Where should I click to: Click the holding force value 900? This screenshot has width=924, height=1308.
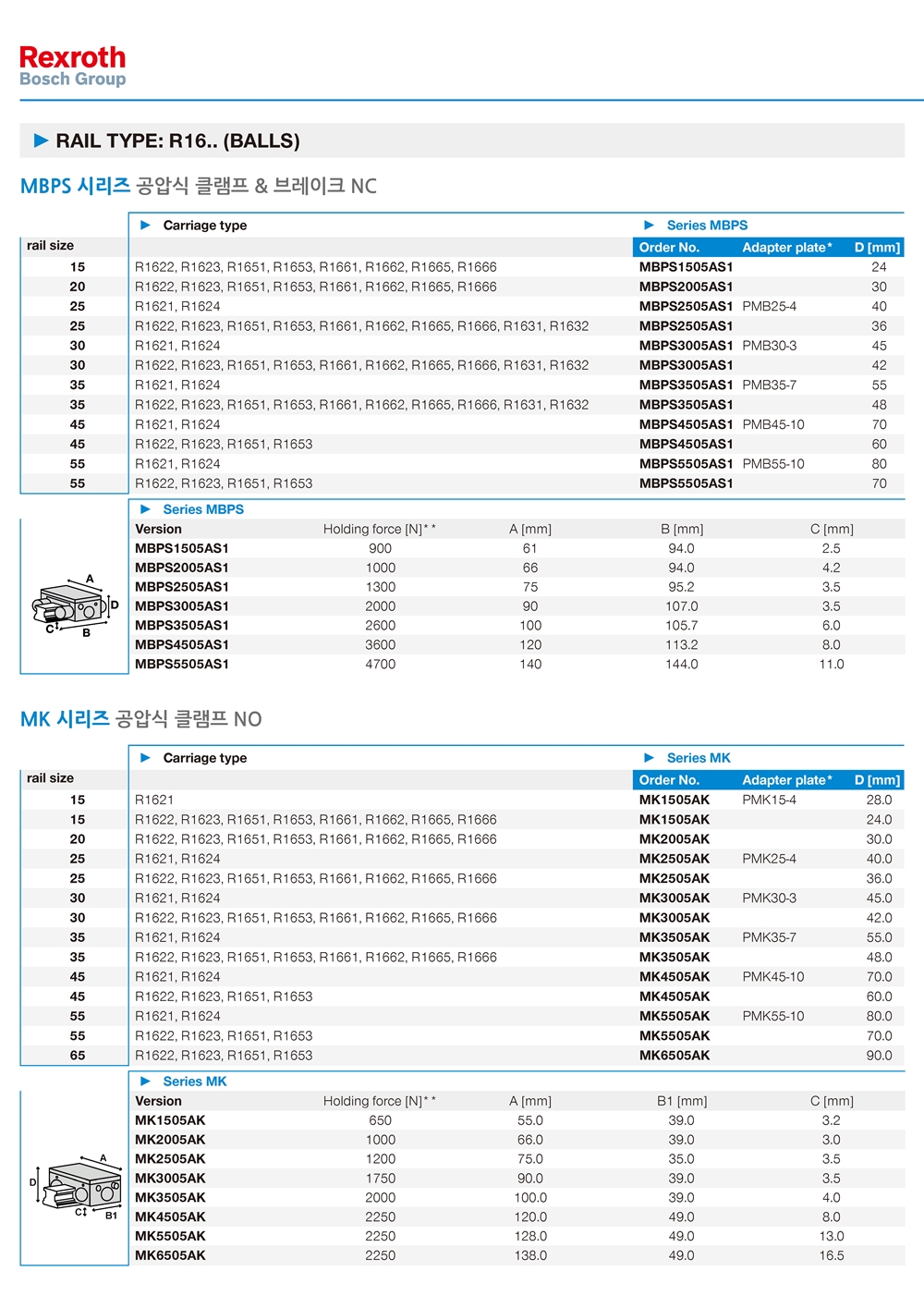coord(381,548)
